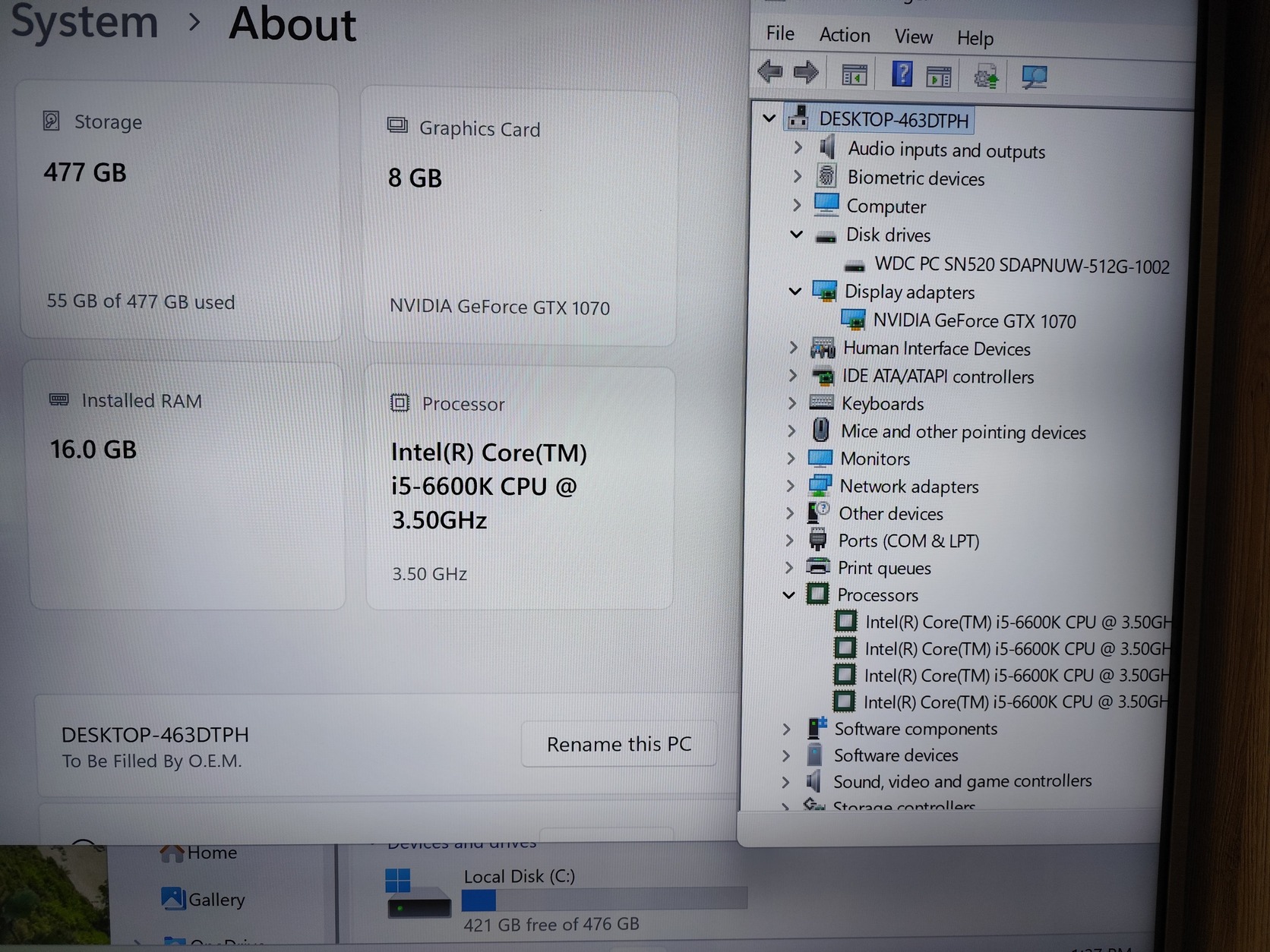This screenshot has width=1270, height=952.
Task: Expand the Software components category
Action: [786, 729]
